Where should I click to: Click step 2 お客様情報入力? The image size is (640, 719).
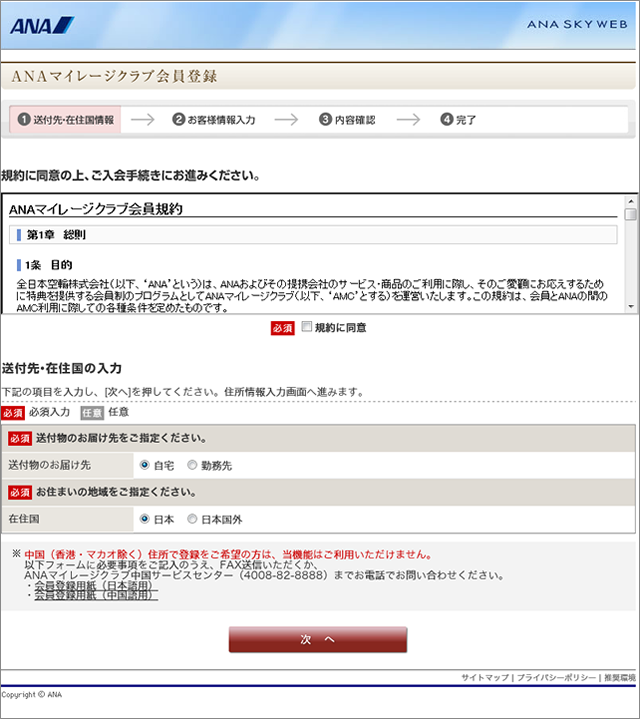(214, 120)
